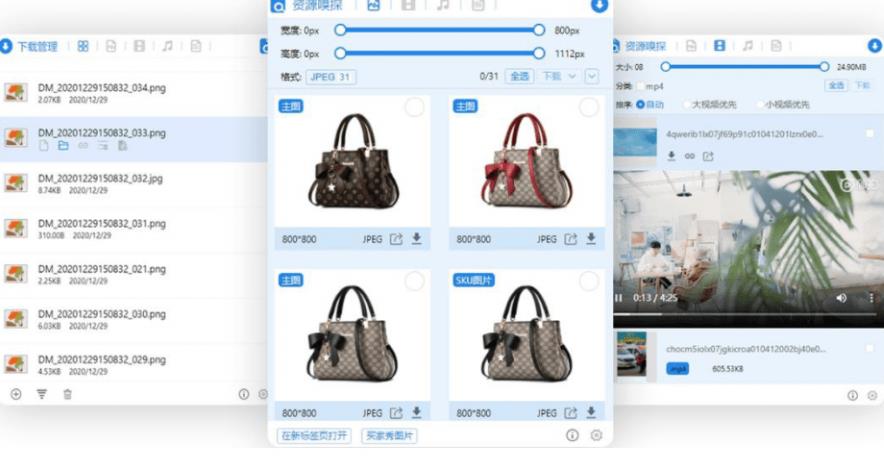The image size is (884, 461).
Task: Open video player more options menu
Action: [871, 298]
